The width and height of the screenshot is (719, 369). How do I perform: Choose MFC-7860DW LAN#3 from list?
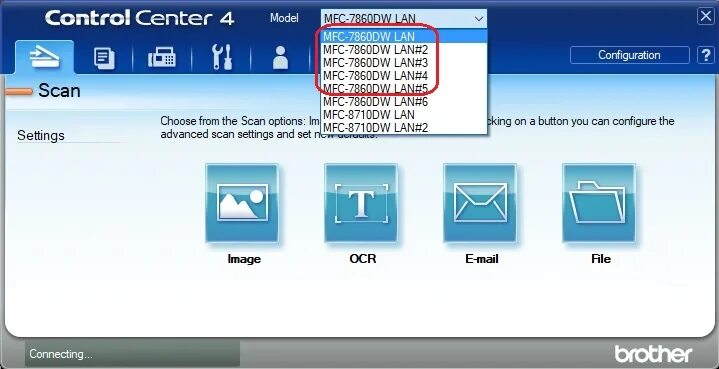point(404,62)
